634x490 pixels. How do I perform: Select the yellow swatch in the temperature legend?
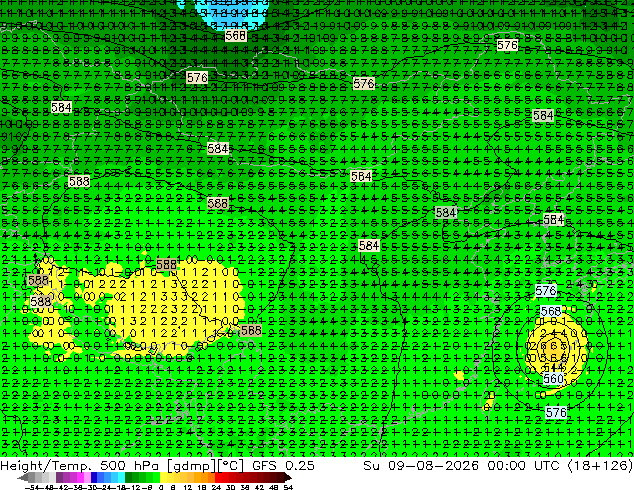coord(163,477)
